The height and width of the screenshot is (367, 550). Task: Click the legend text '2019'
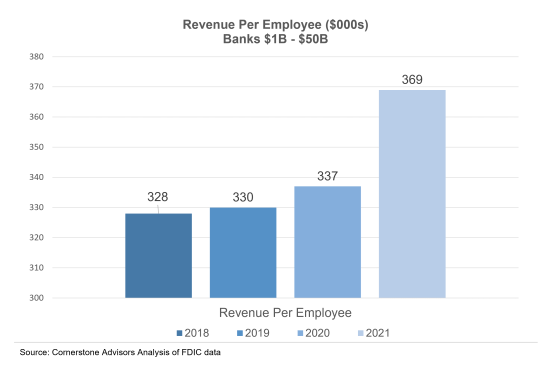(257, 333)
